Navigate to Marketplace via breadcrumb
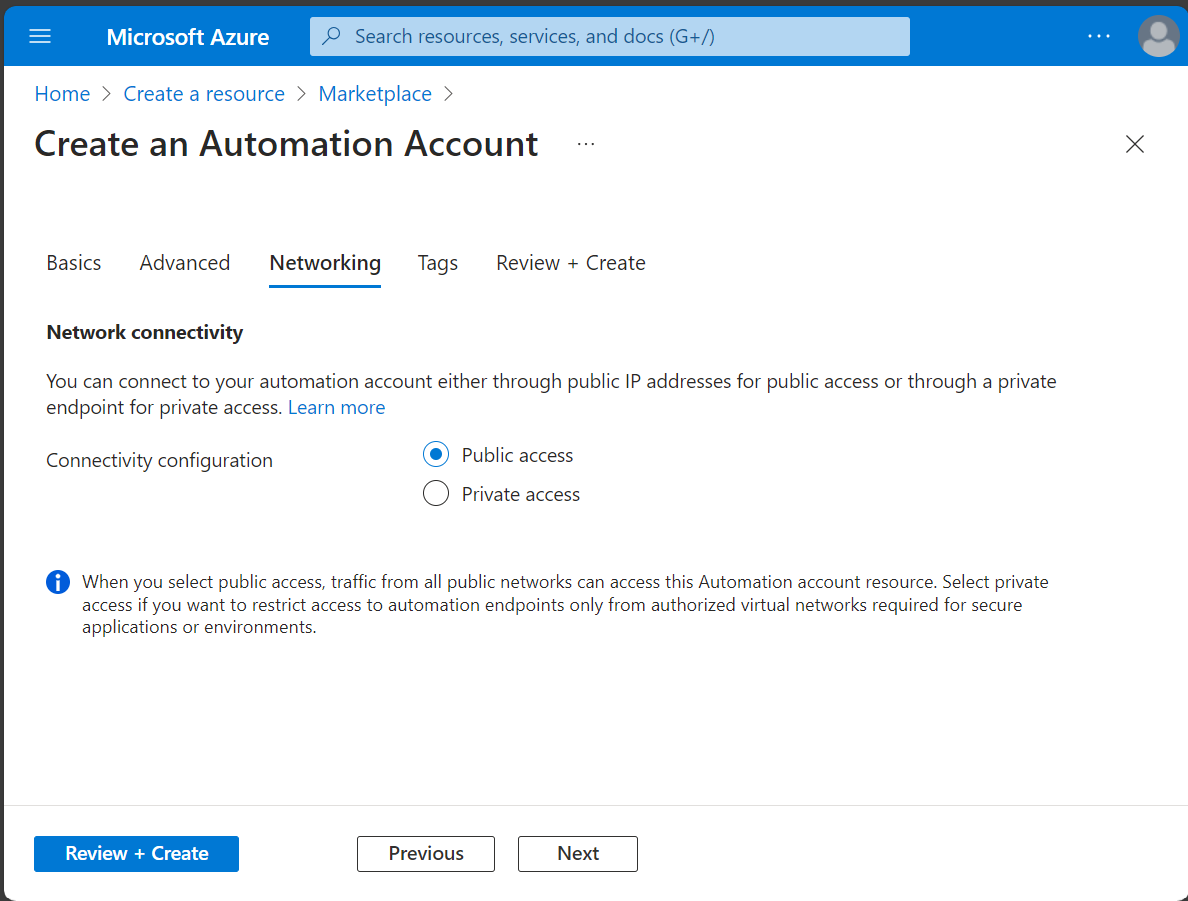 [375, 93]
